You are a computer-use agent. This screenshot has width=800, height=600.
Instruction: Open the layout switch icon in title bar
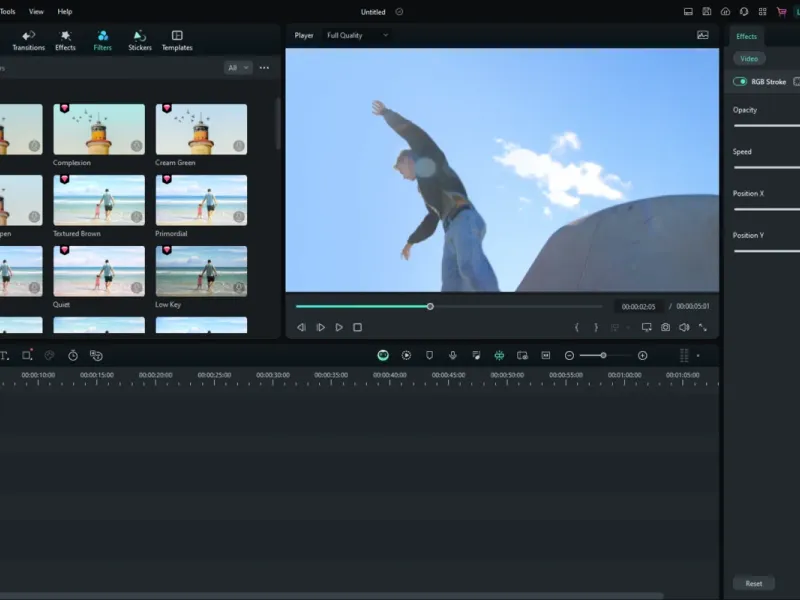click(688, 11)
